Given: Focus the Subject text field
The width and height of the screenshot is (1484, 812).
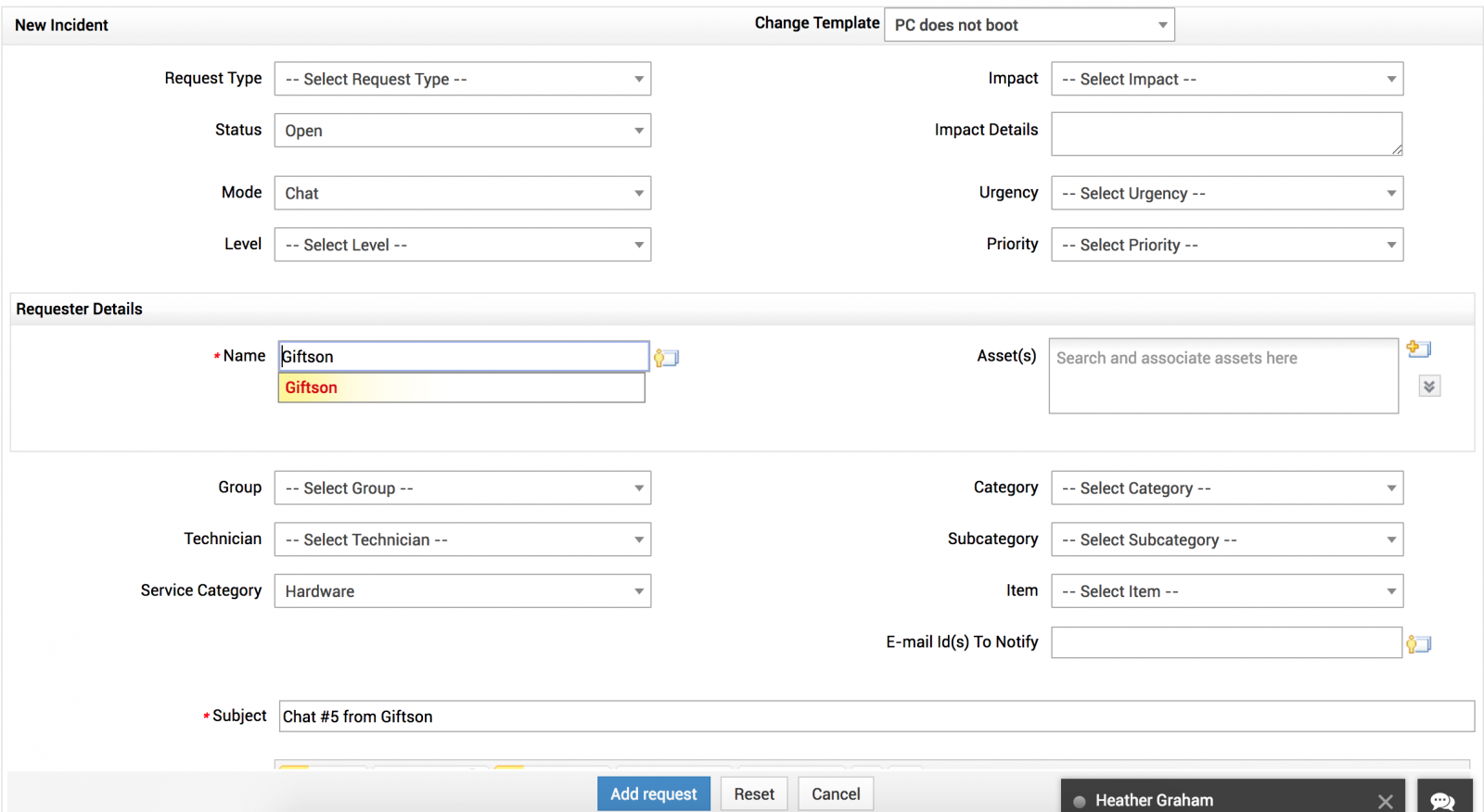Looking at the screenshot, I should (876, 717).
